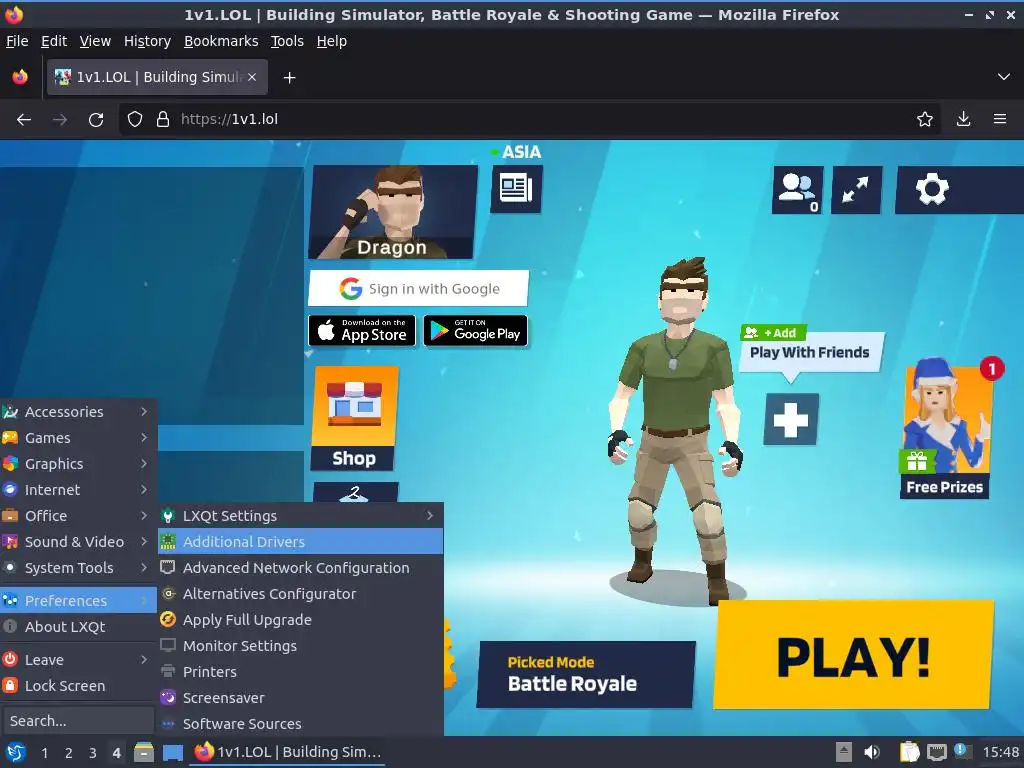Expand the Sound & Video submenu

78,542
